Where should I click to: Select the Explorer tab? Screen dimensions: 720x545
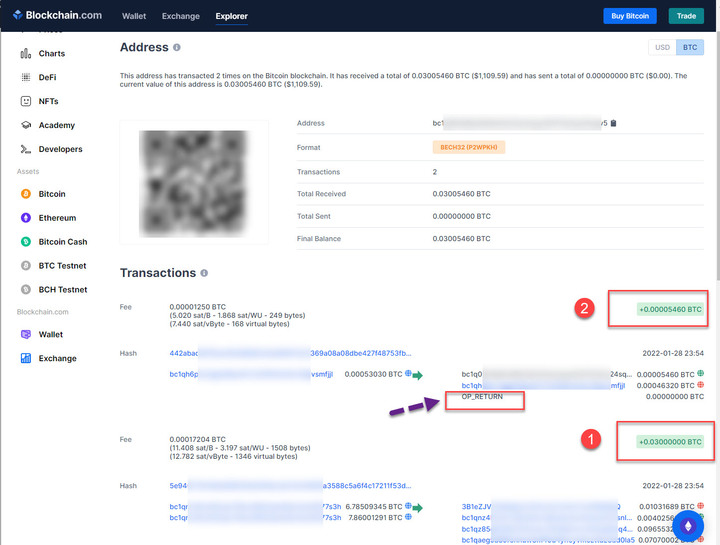click(x=231, y=16)
